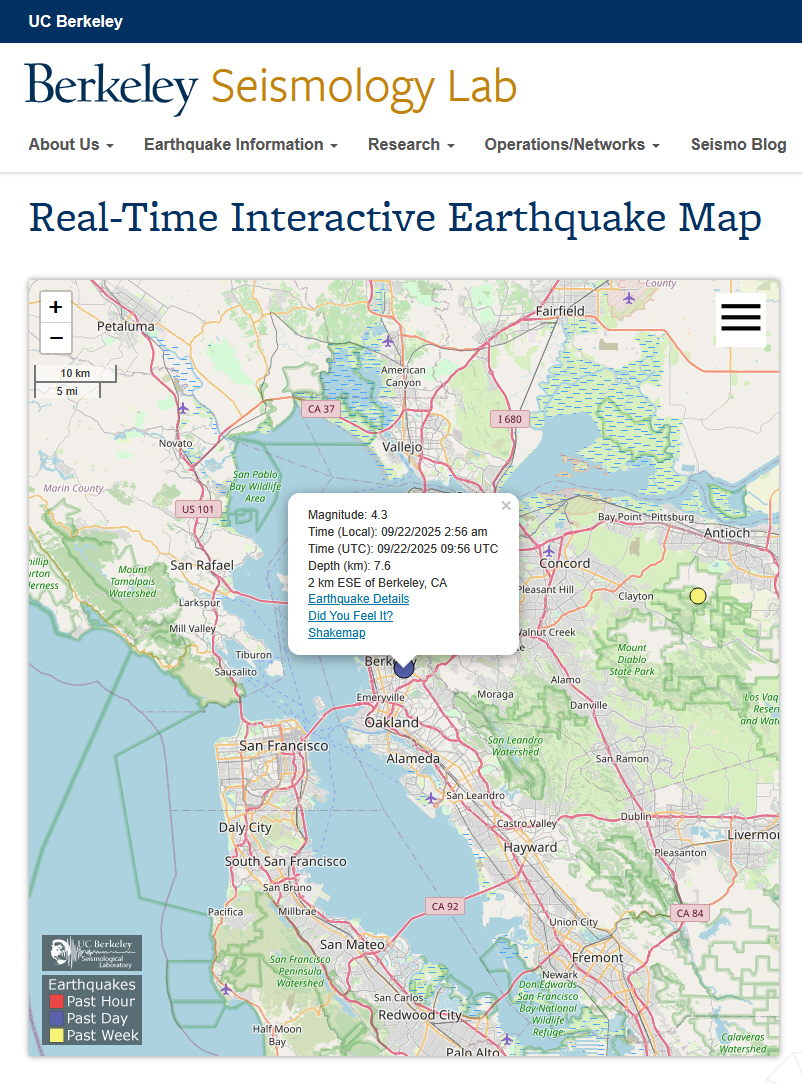The image size is (802, 1084).
Task: Zoom out on the earthquake map
Action: click(56, 338)
